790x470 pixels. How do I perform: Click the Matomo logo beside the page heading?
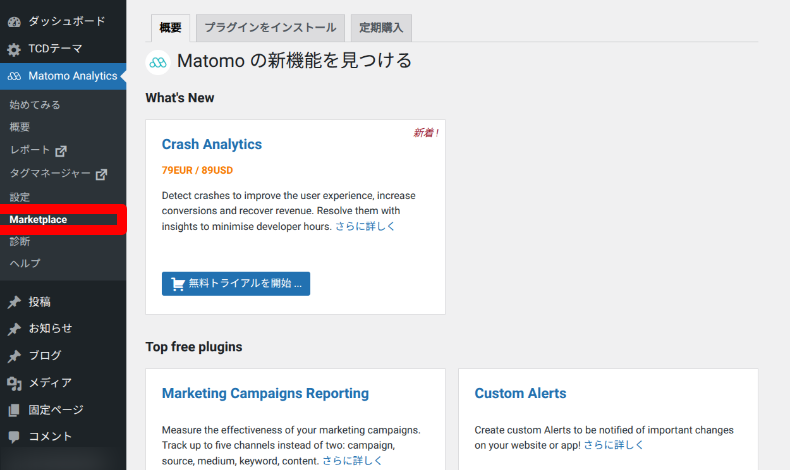click(158, 62)
